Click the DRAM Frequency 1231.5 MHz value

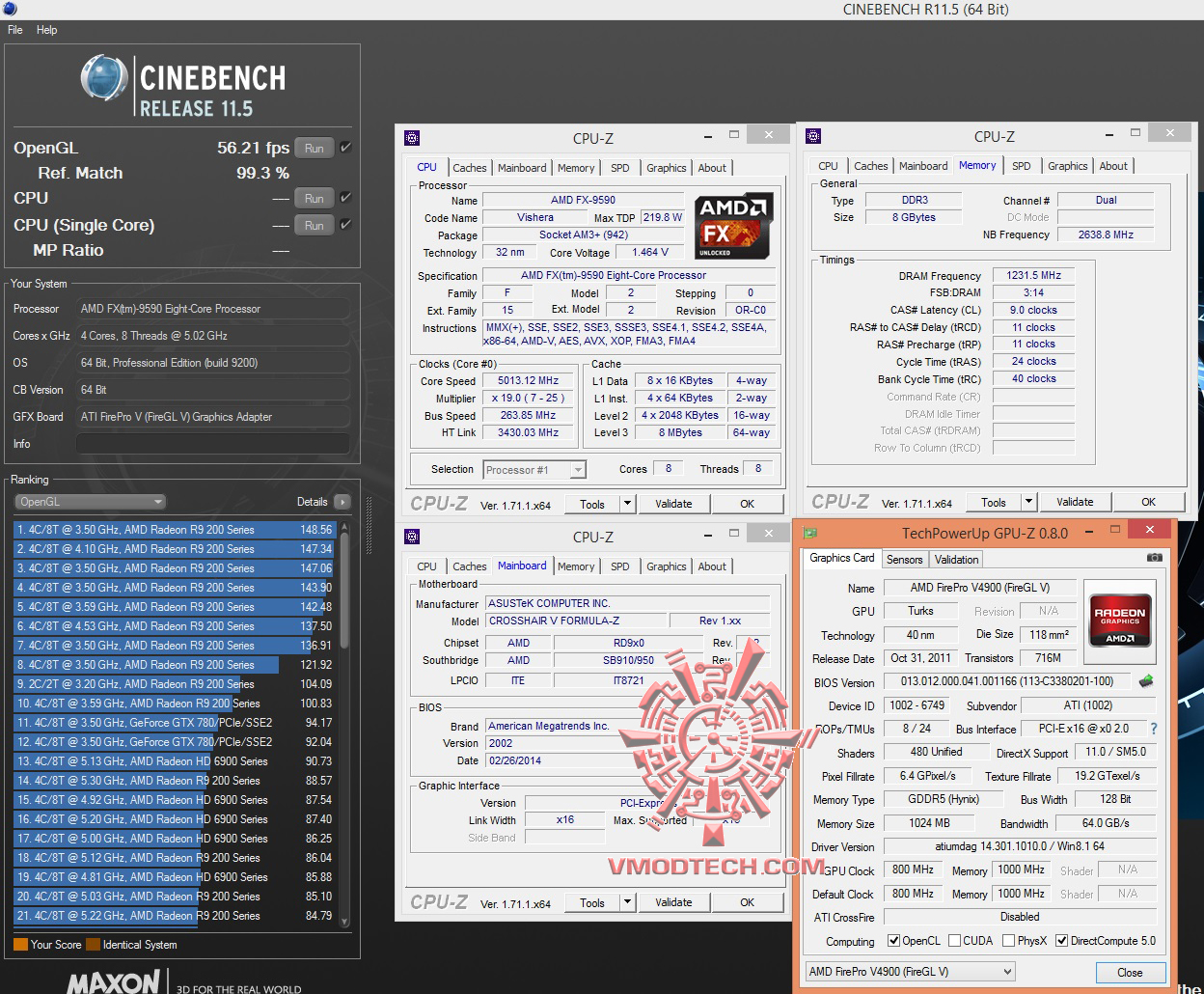(x=1033, y=275)
